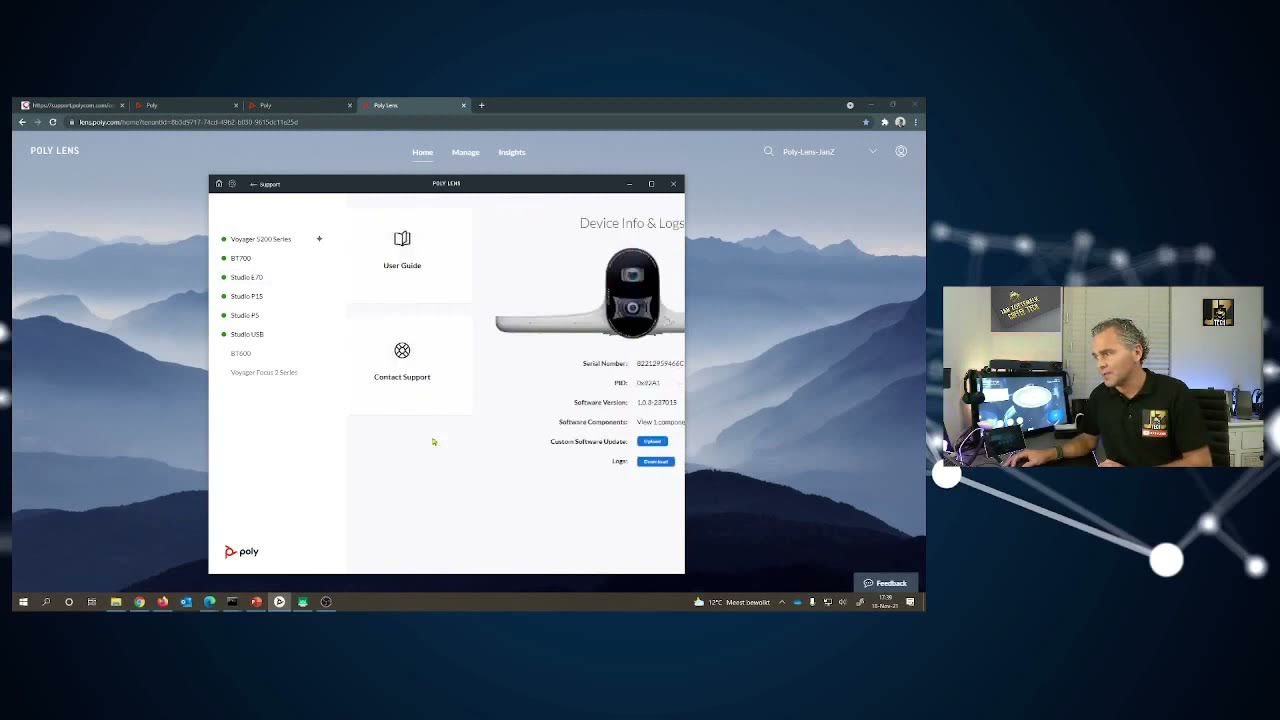Image resolution: width=1280 pixels, height=720 pixels.
Task: Open Google Chrome from taskbar
Action: [139, 602]
